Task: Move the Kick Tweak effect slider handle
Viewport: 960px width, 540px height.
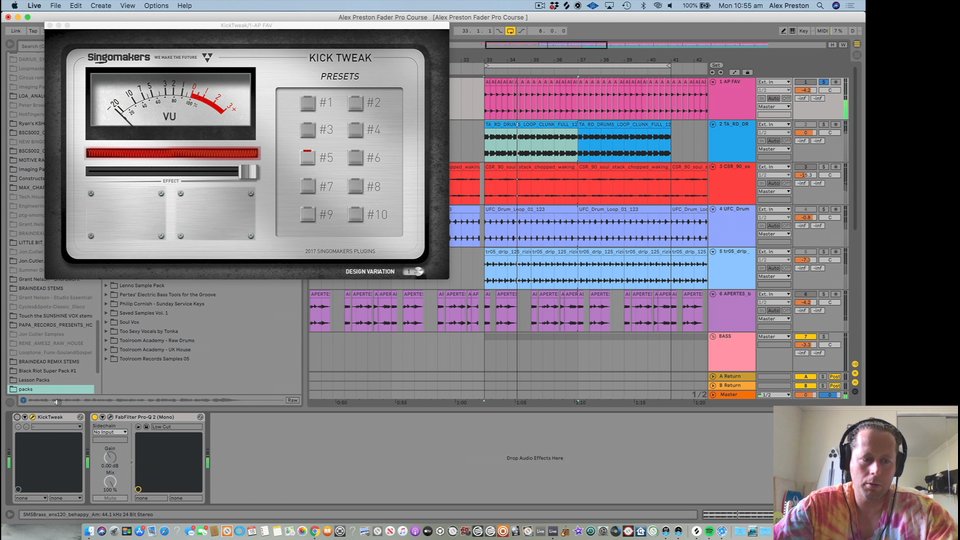Action: (x=248, y=172)
